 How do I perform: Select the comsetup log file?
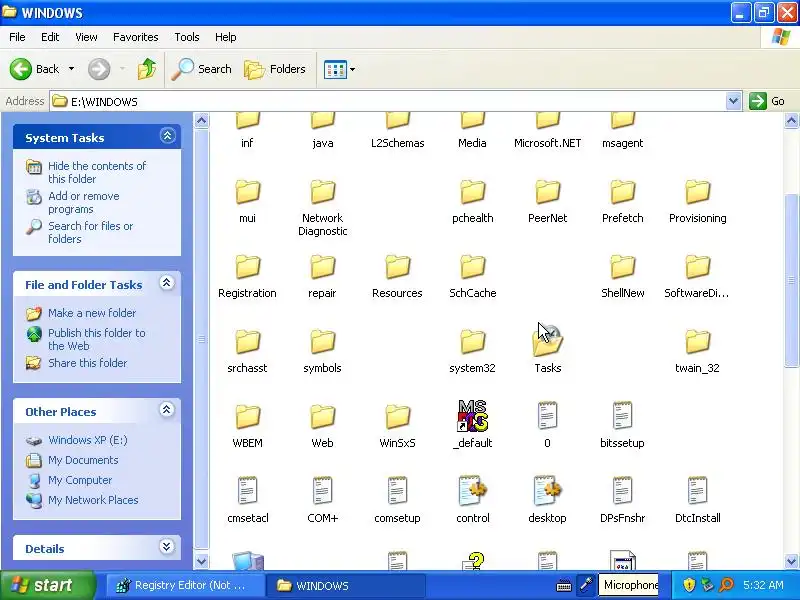[397, 491]
